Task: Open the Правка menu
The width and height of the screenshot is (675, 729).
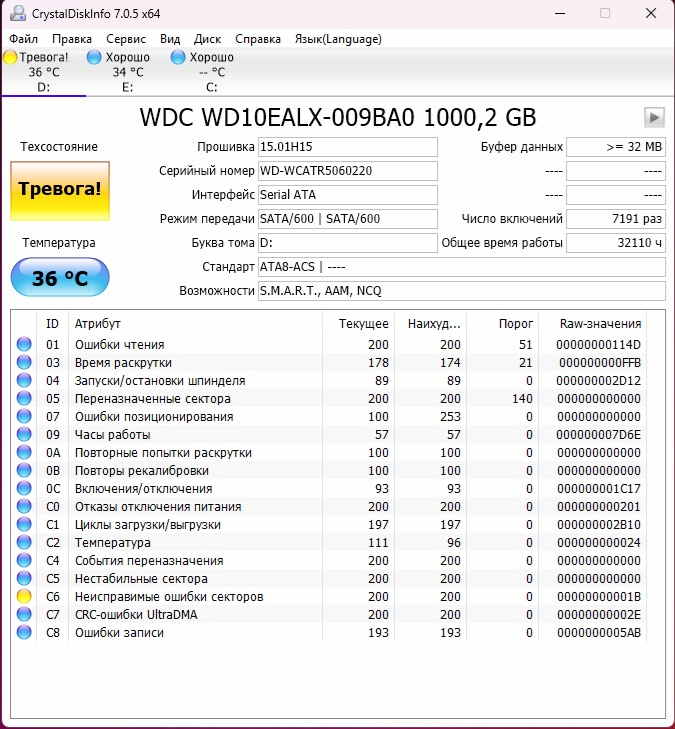Action: click(72, 39)
